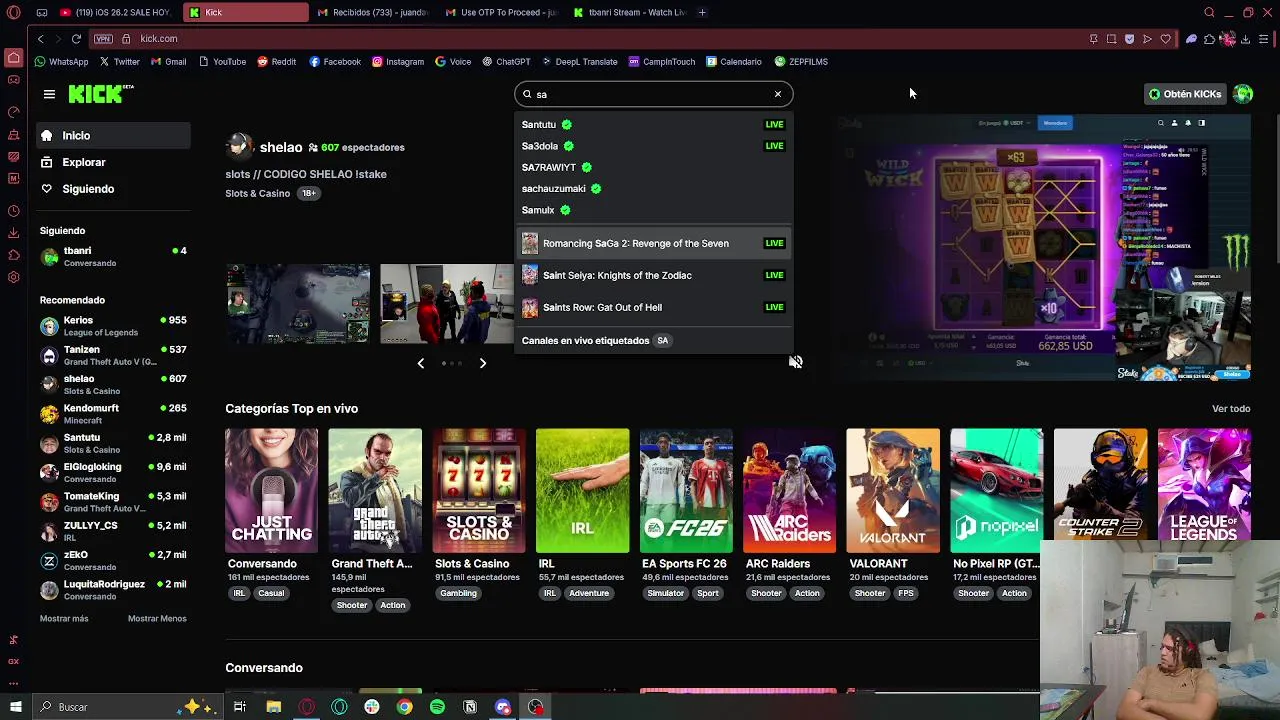
Task: Open shelao streamer name link
Action: [x=281, y=147]
